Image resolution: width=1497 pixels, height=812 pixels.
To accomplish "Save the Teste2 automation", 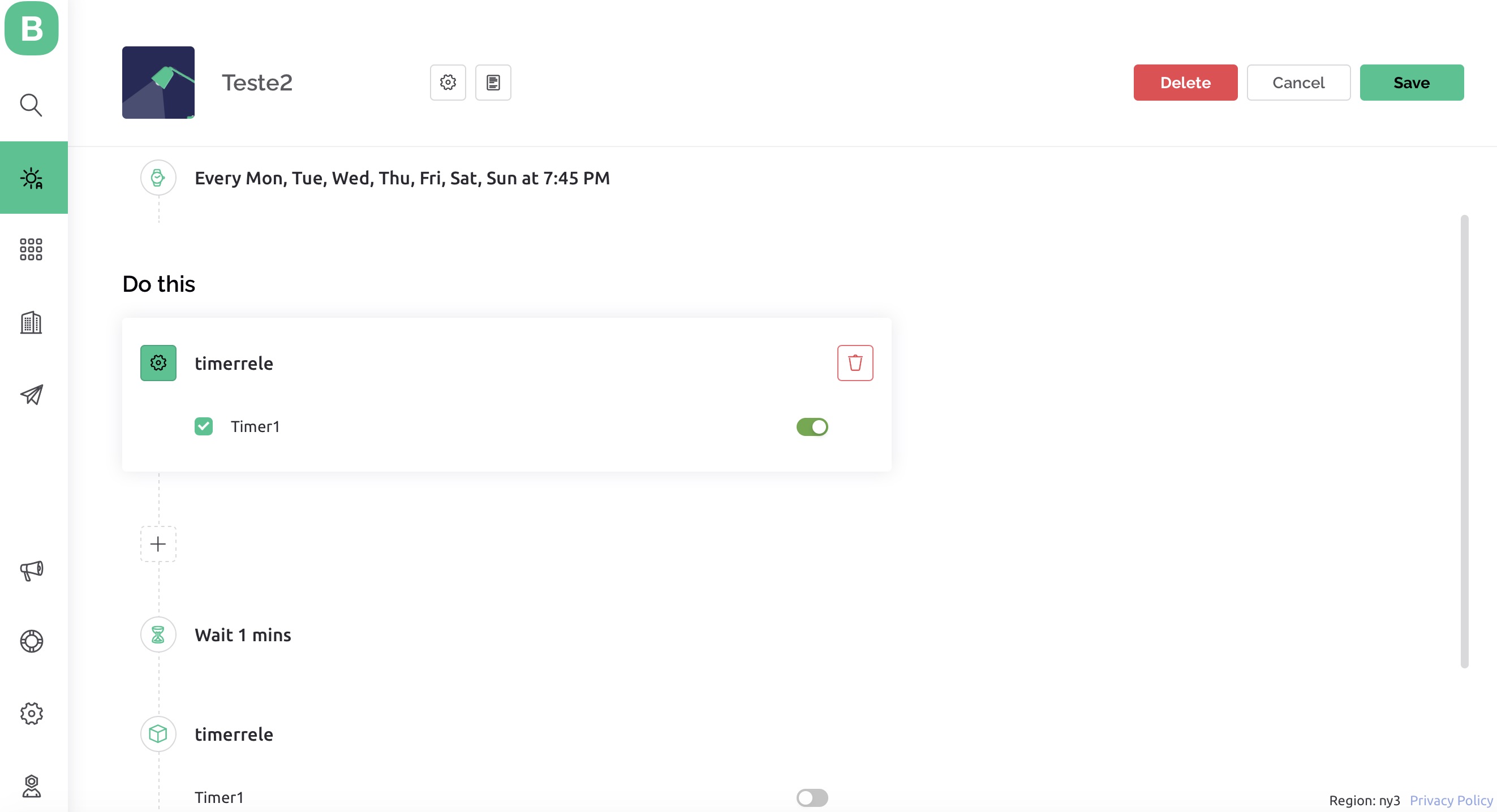I will pyautogui.click(x=1412, y=83).
